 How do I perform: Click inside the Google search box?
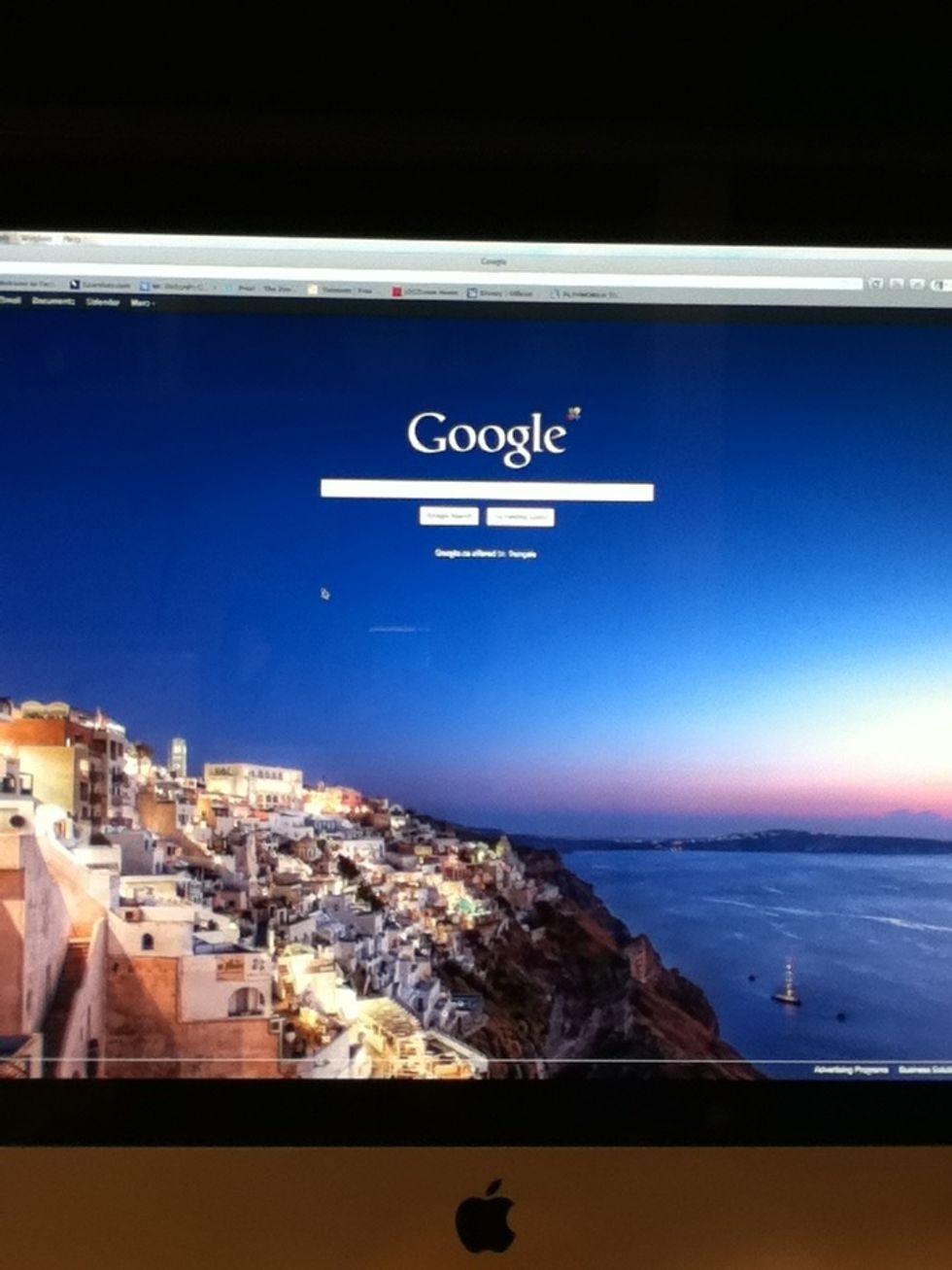(487, 491)
